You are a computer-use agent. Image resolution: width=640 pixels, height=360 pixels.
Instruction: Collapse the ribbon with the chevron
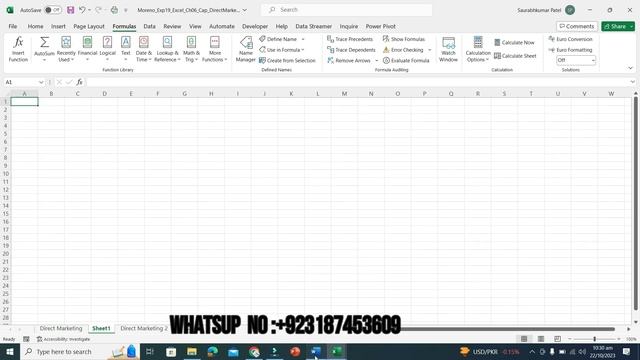click(630, 68)
